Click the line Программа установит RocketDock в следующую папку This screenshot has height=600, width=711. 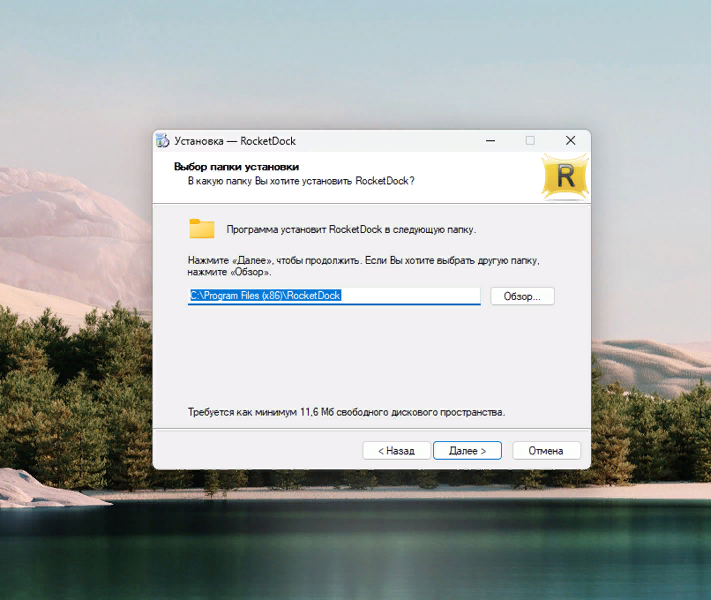point(351,229)
